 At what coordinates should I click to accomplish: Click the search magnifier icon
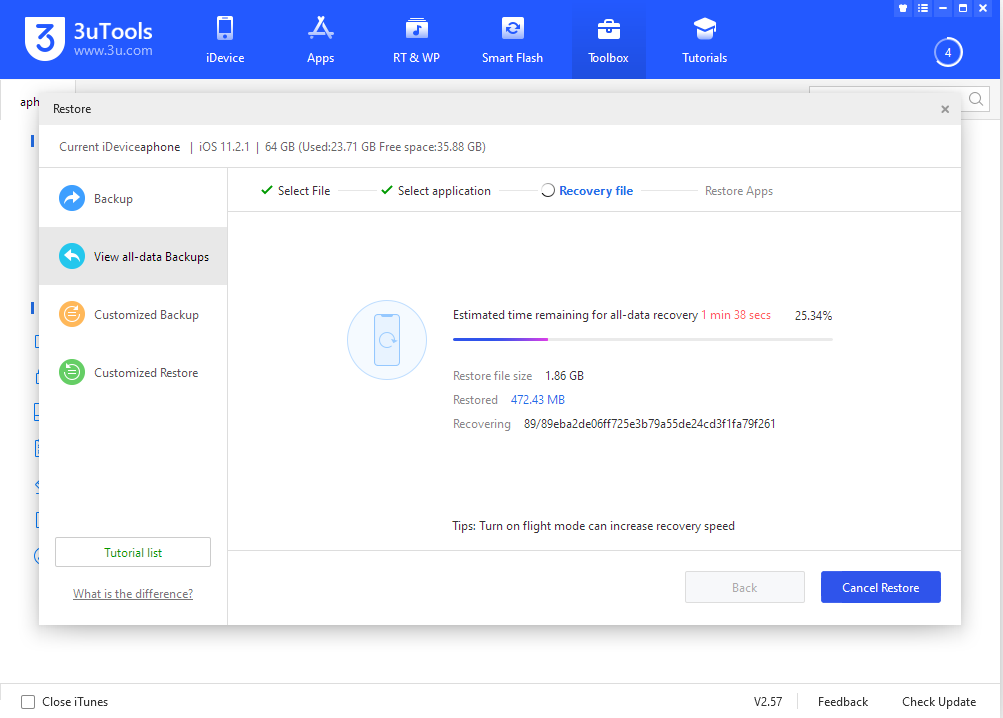975,99
